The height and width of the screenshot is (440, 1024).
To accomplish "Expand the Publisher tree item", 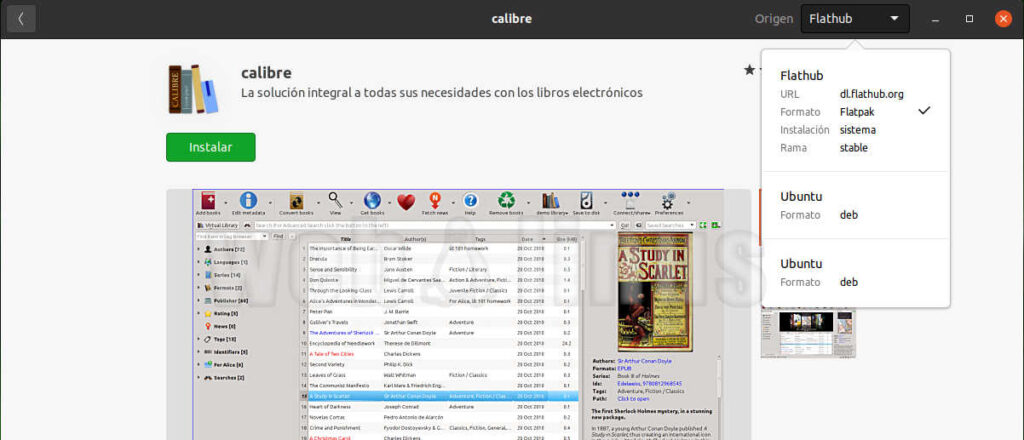I will click(x=198, y=300).
